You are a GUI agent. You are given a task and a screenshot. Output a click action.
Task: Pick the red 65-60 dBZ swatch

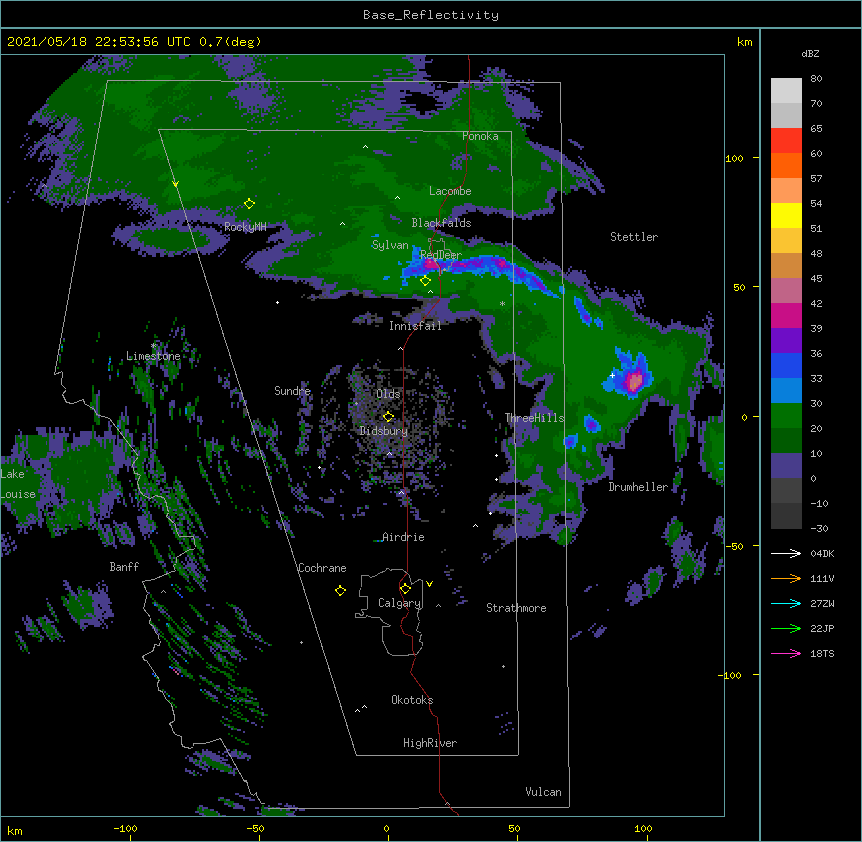[x=786, y=141]
